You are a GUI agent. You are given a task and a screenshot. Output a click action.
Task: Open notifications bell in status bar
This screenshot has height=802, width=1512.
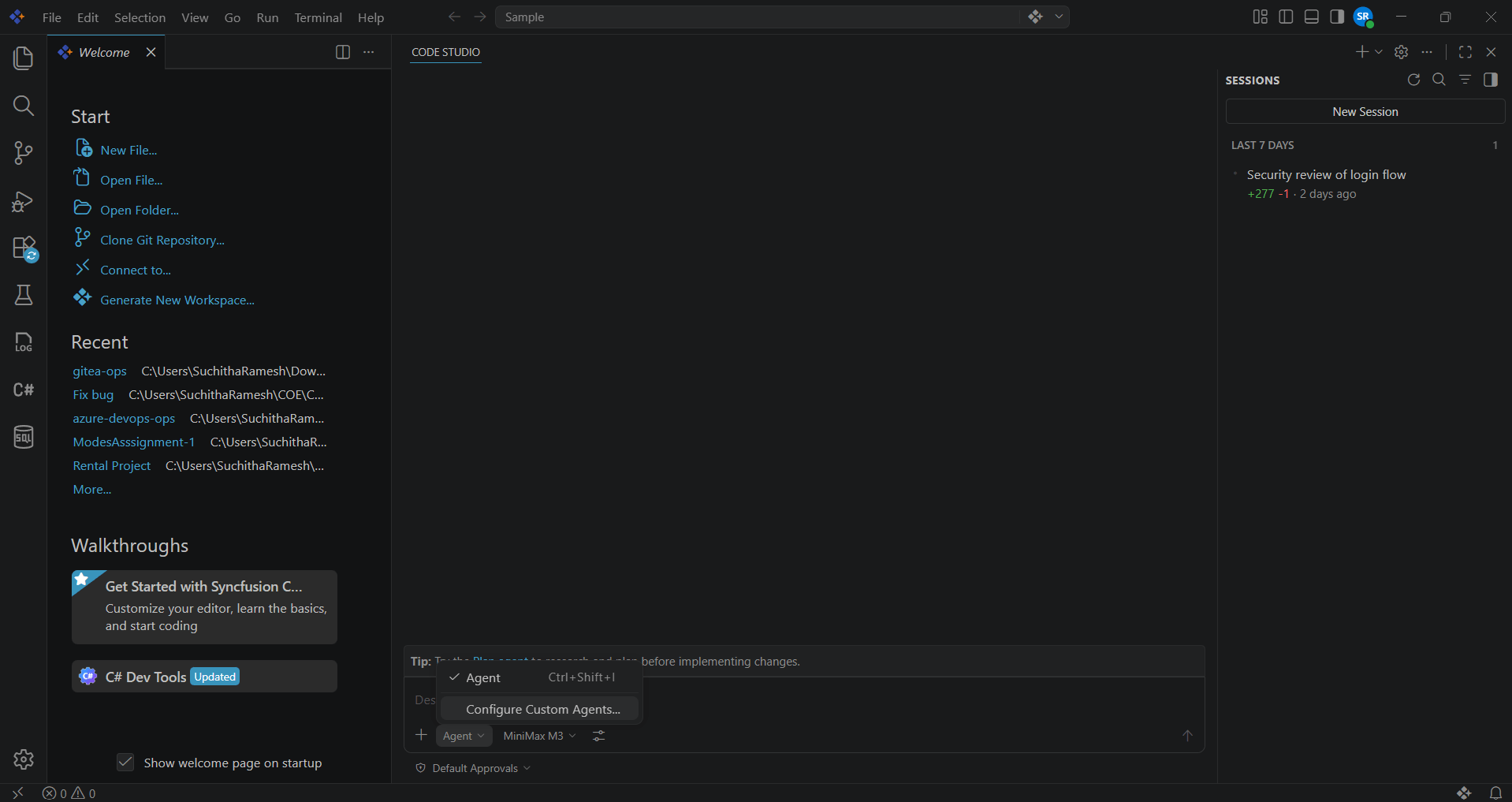[1495, 793]
